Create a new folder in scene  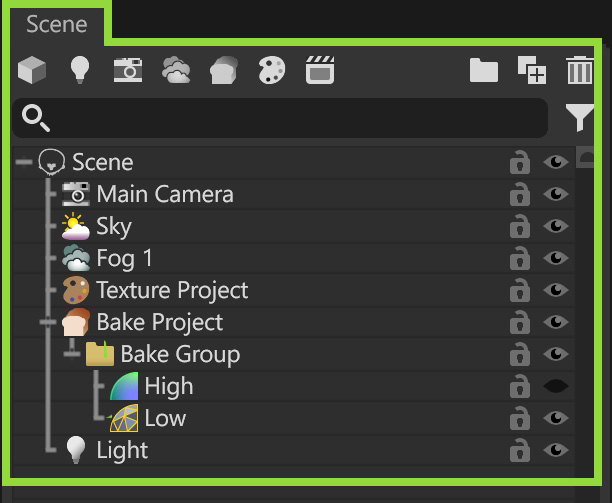click(x=484, y=70)
